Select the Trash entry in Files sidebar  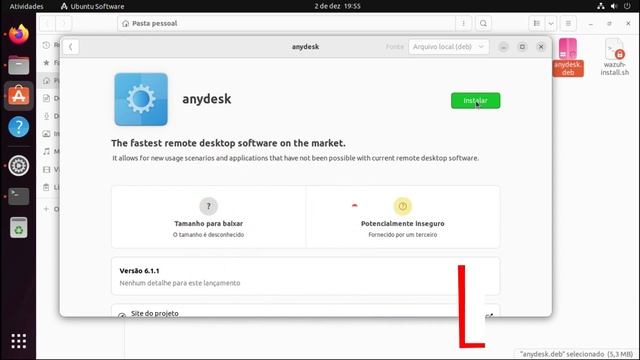[47, 187]
